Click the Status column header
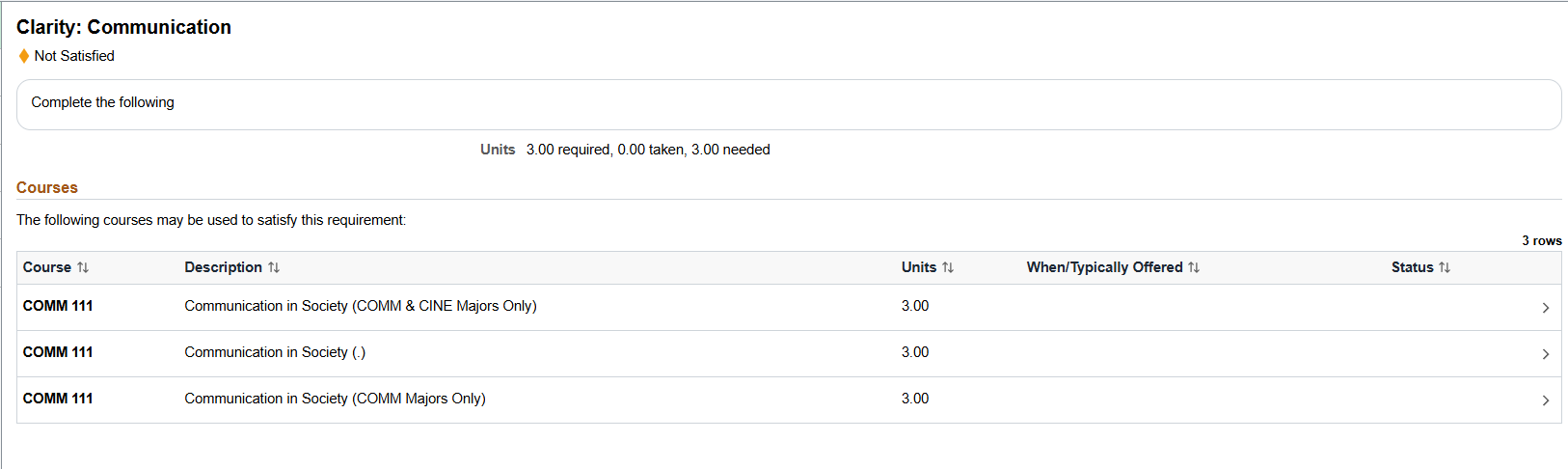Image resolution: width=1568 pixels, height=469 pixels. [1412, 267]
